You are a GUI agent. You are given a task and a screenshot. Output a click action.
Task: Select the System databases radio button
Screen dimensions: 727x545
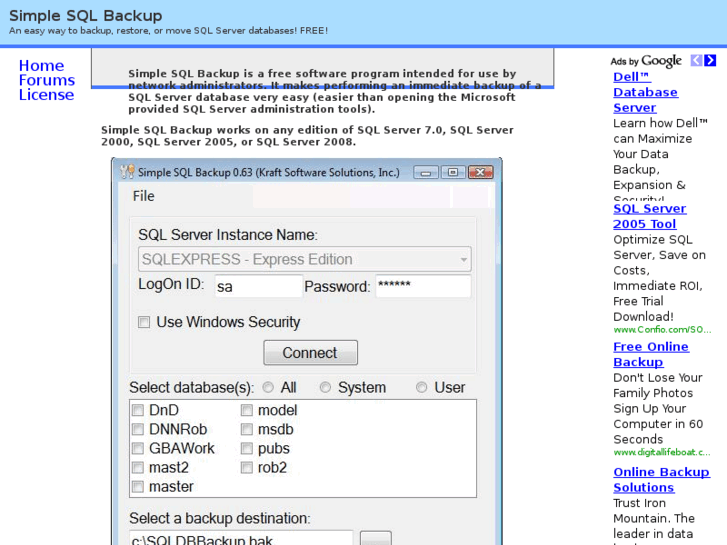tap(325, 387)
